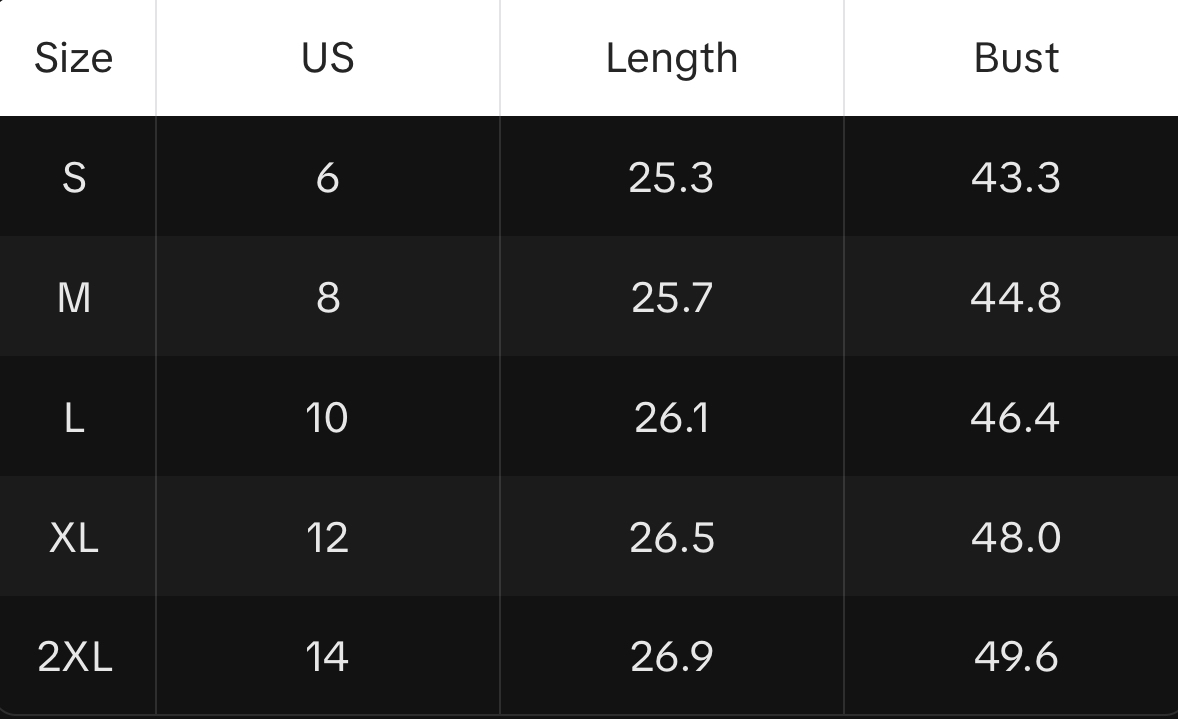The image size is (1178, 719).
Task: Select the XL size cell
Action: pos(74,538)
